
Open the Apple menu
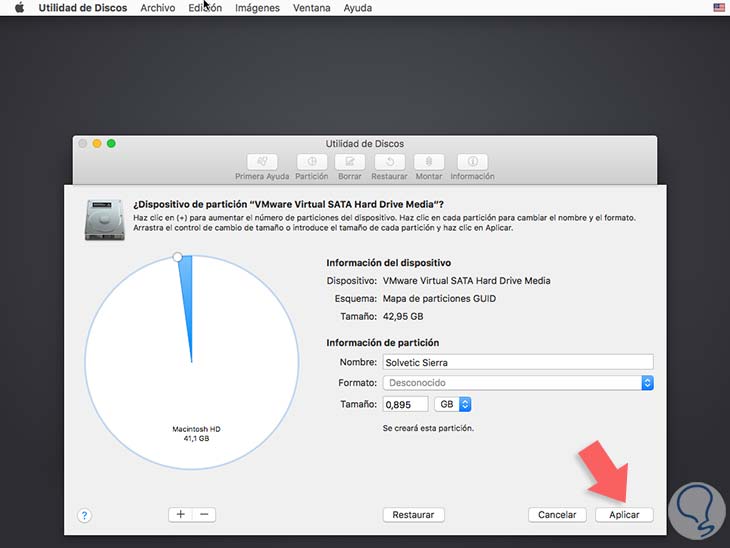pyautogui.click(x=19, y=8)
